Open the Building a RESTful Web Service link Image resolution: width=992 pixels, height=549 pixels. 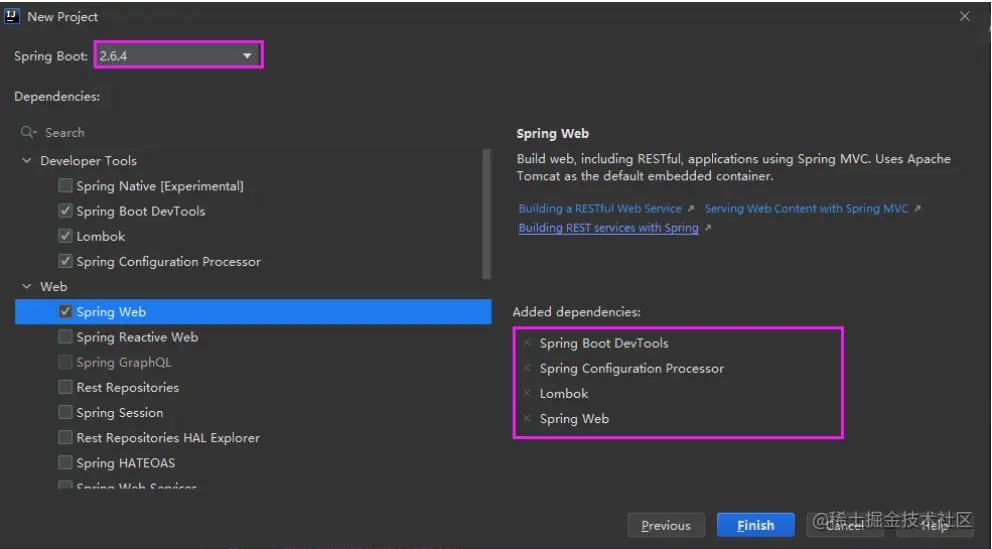(x=599, y=208)
